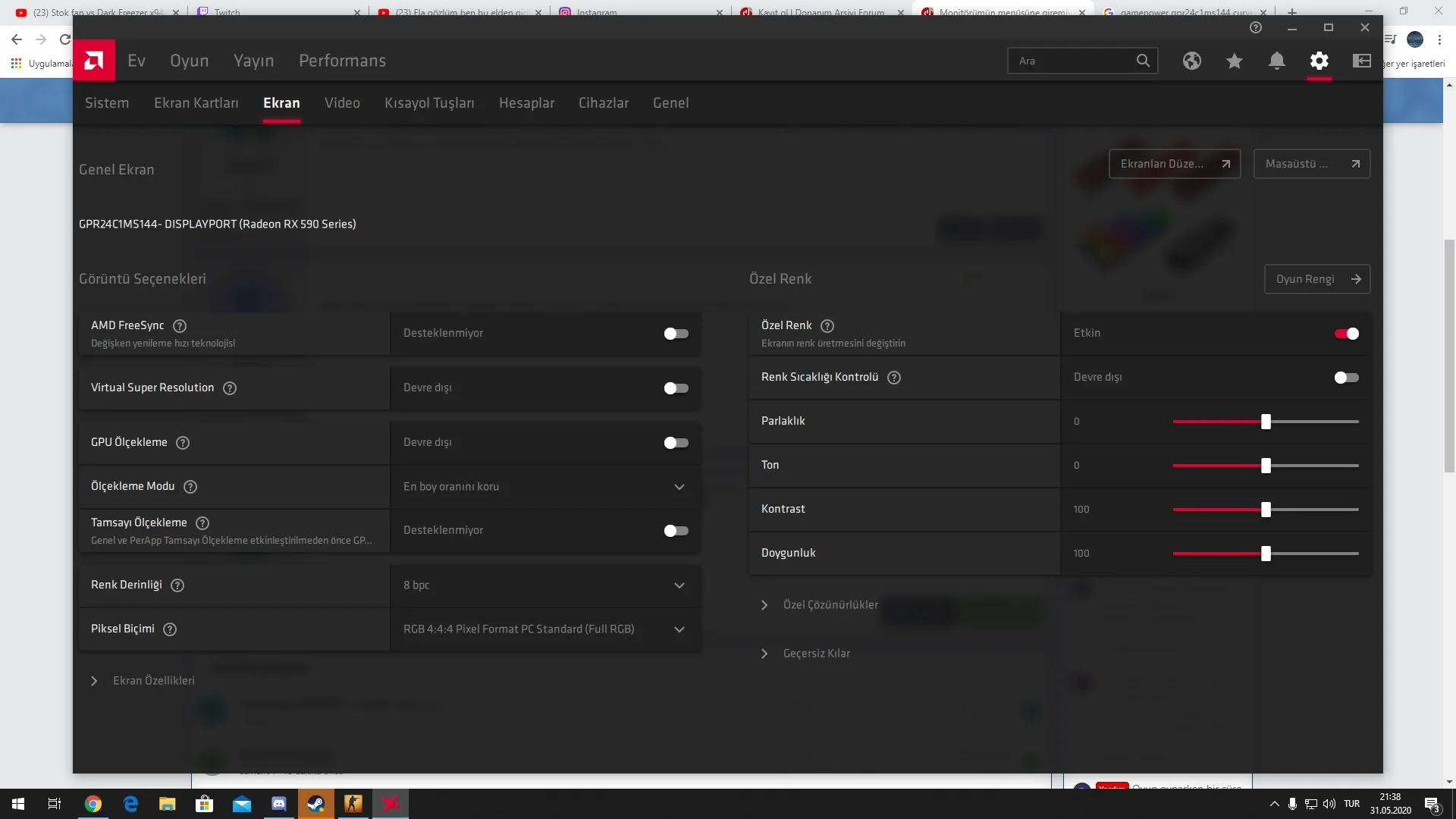Toggle the sidebar panel icon
1456x819 pixels.
[1361, 61]
